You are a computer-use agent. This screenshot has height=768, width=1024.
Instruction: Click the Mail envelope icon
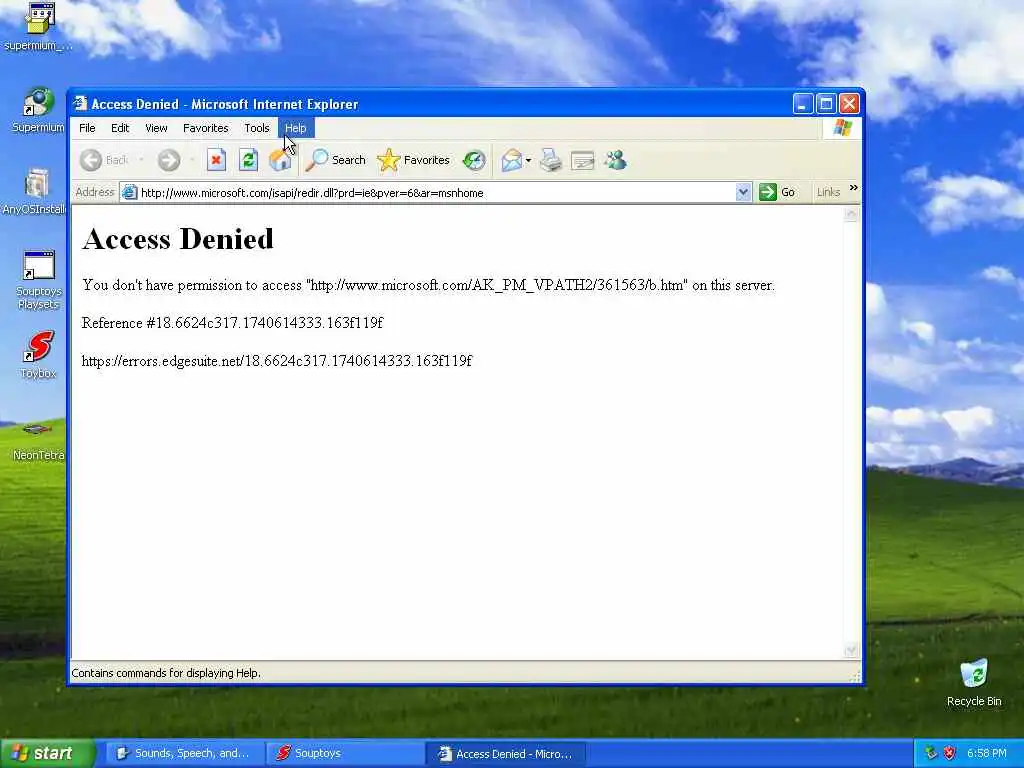pos(511,160)
